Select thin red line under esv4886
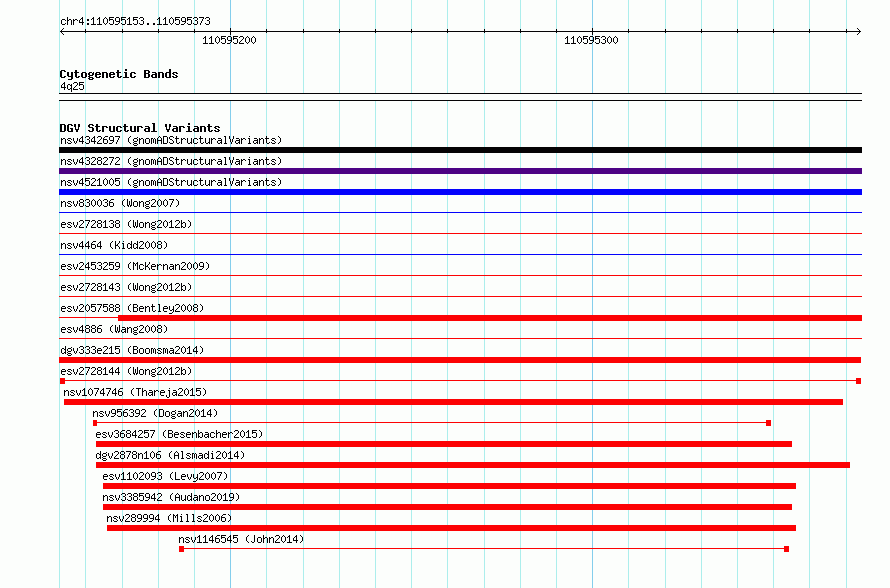Image resolution: width=890 pixels, height=588 pixels. (460, 339)
